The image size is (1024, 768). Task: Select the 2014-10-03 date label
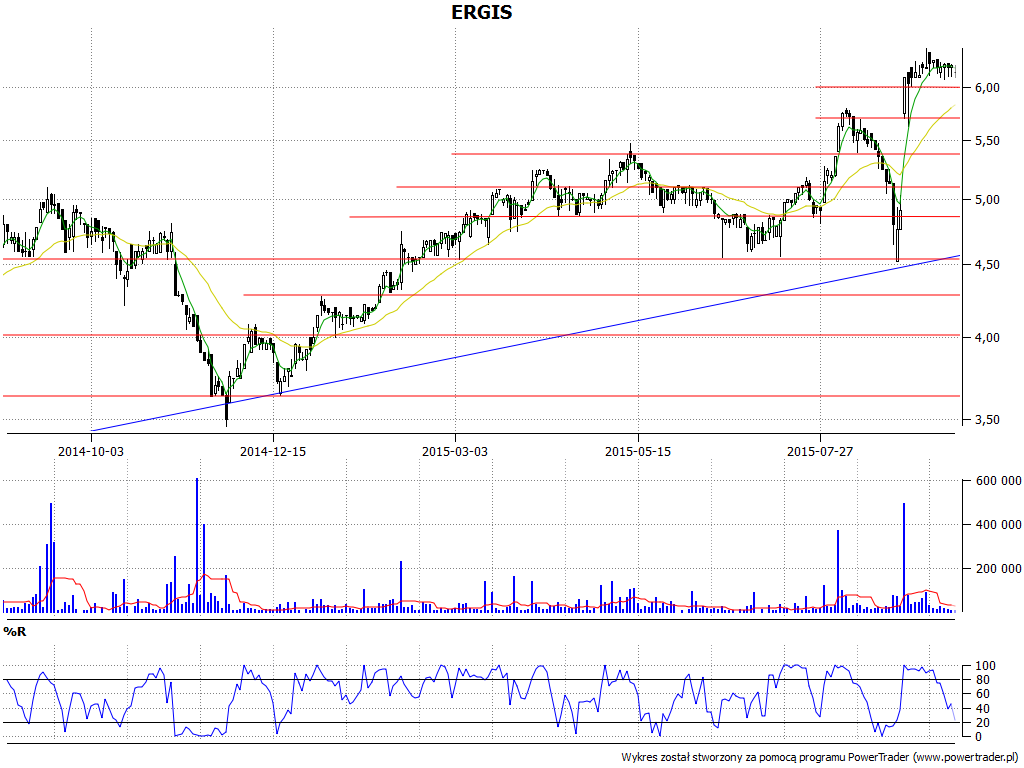[x=90, y=451]
